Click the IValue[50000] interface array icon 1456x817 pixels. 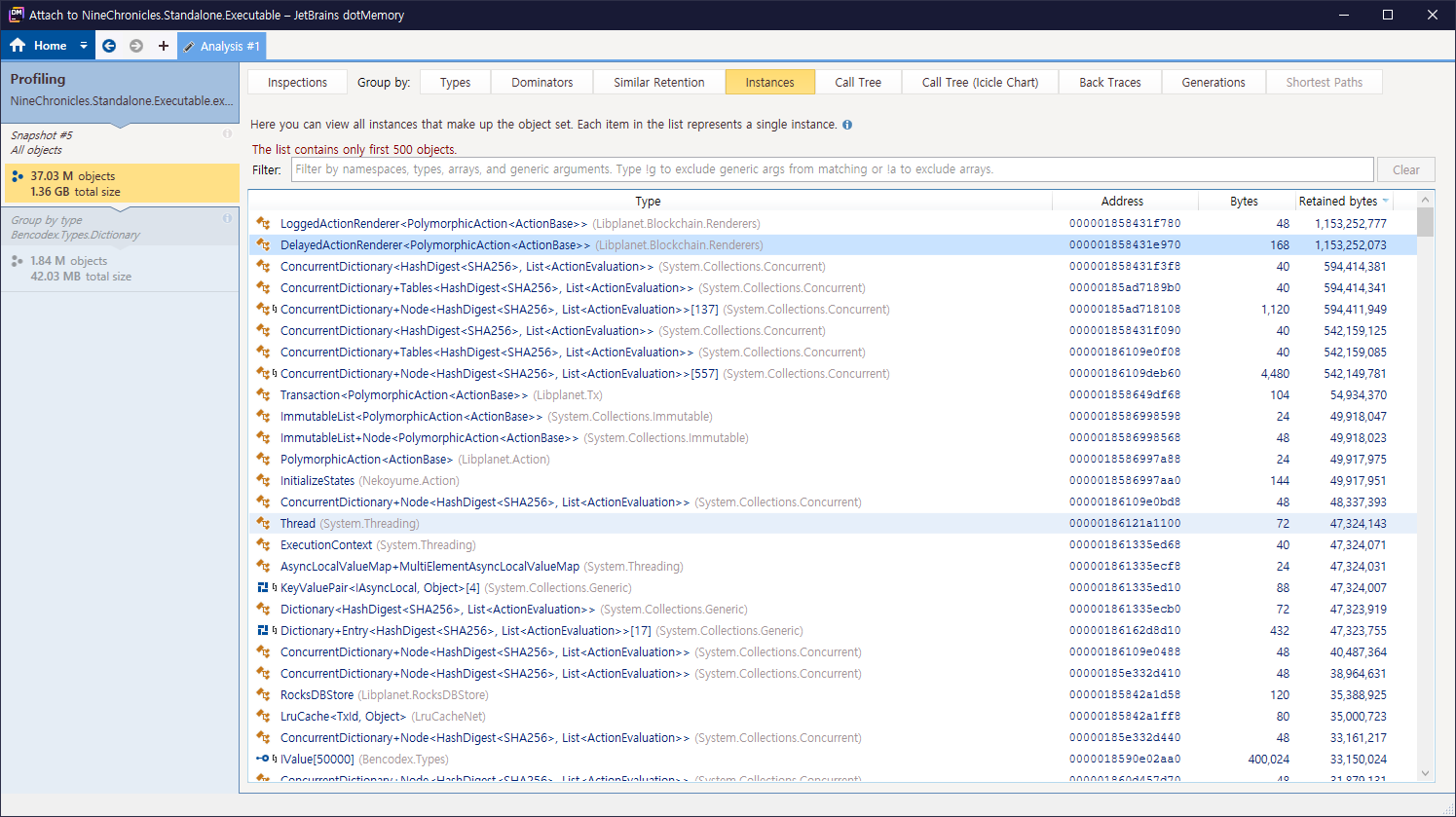point(265,759)
